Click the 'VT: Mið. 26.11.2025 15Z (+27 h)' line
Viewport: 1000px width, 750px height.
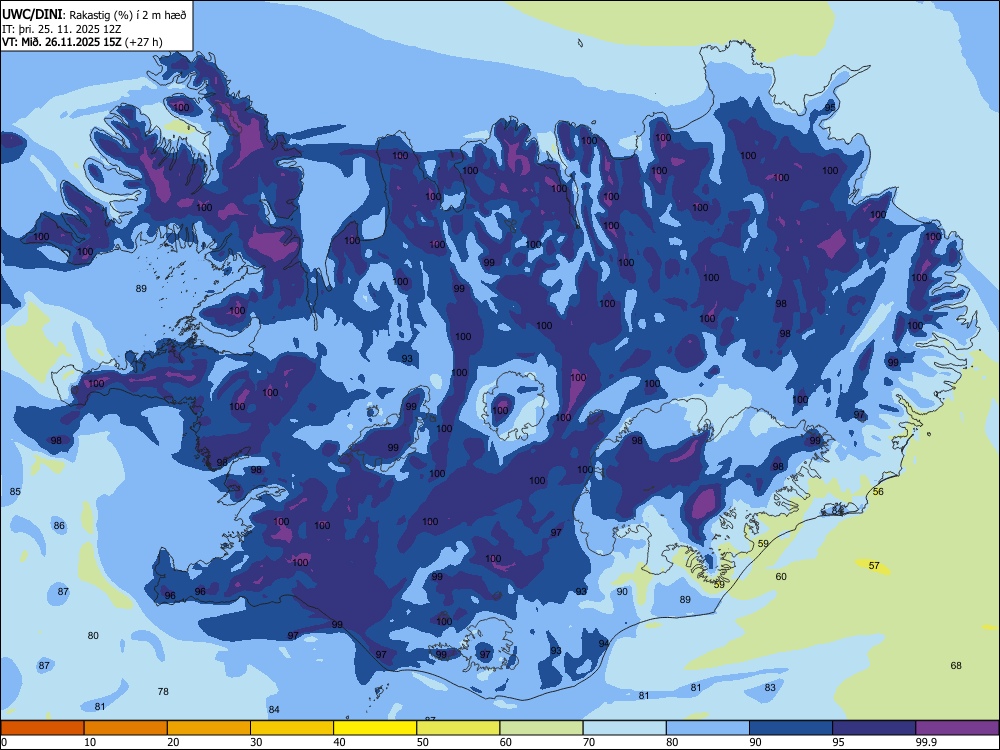point(82,42)
